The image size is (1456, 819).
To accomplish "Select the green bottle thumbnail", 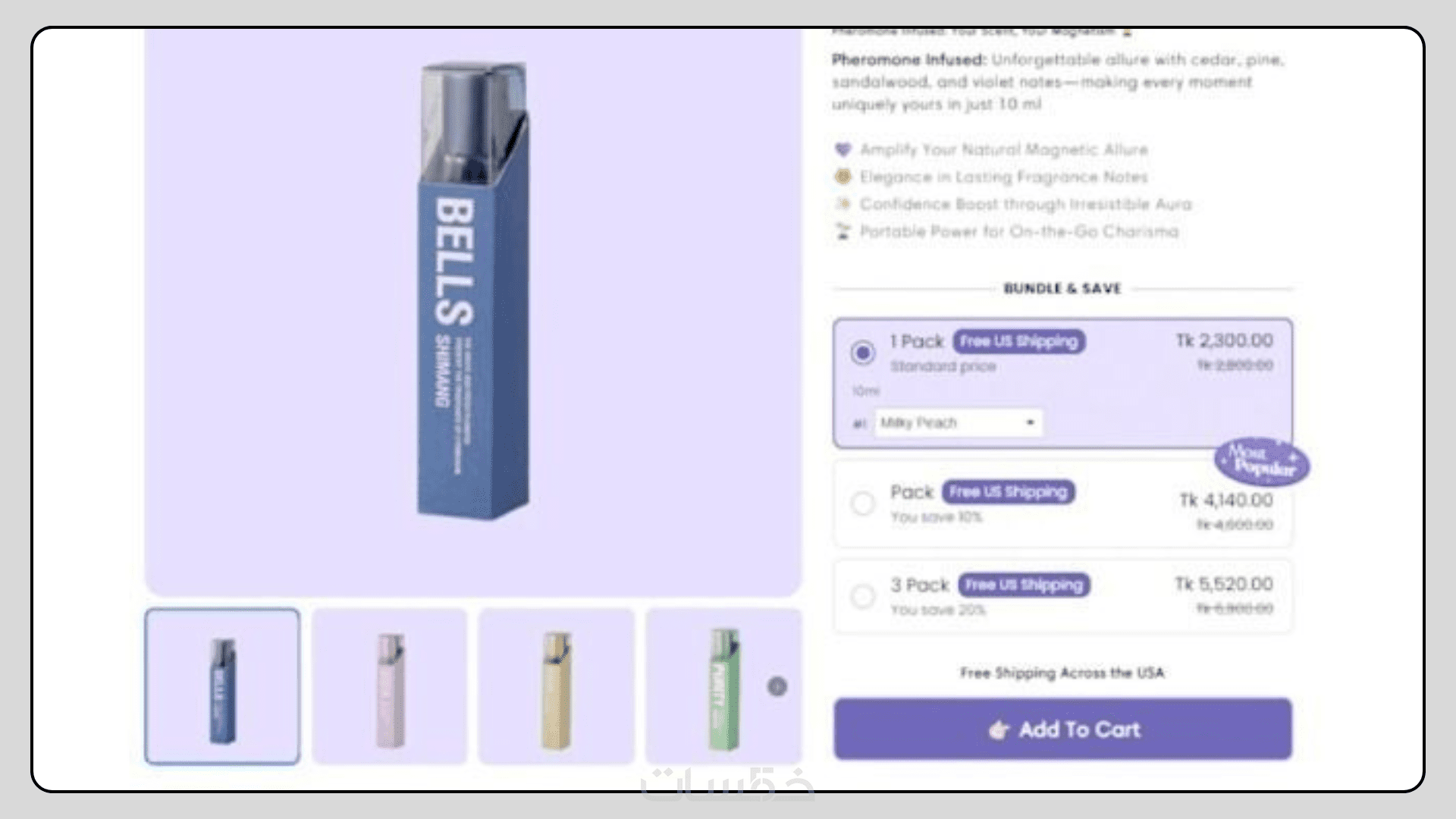I will click(723, 686).
